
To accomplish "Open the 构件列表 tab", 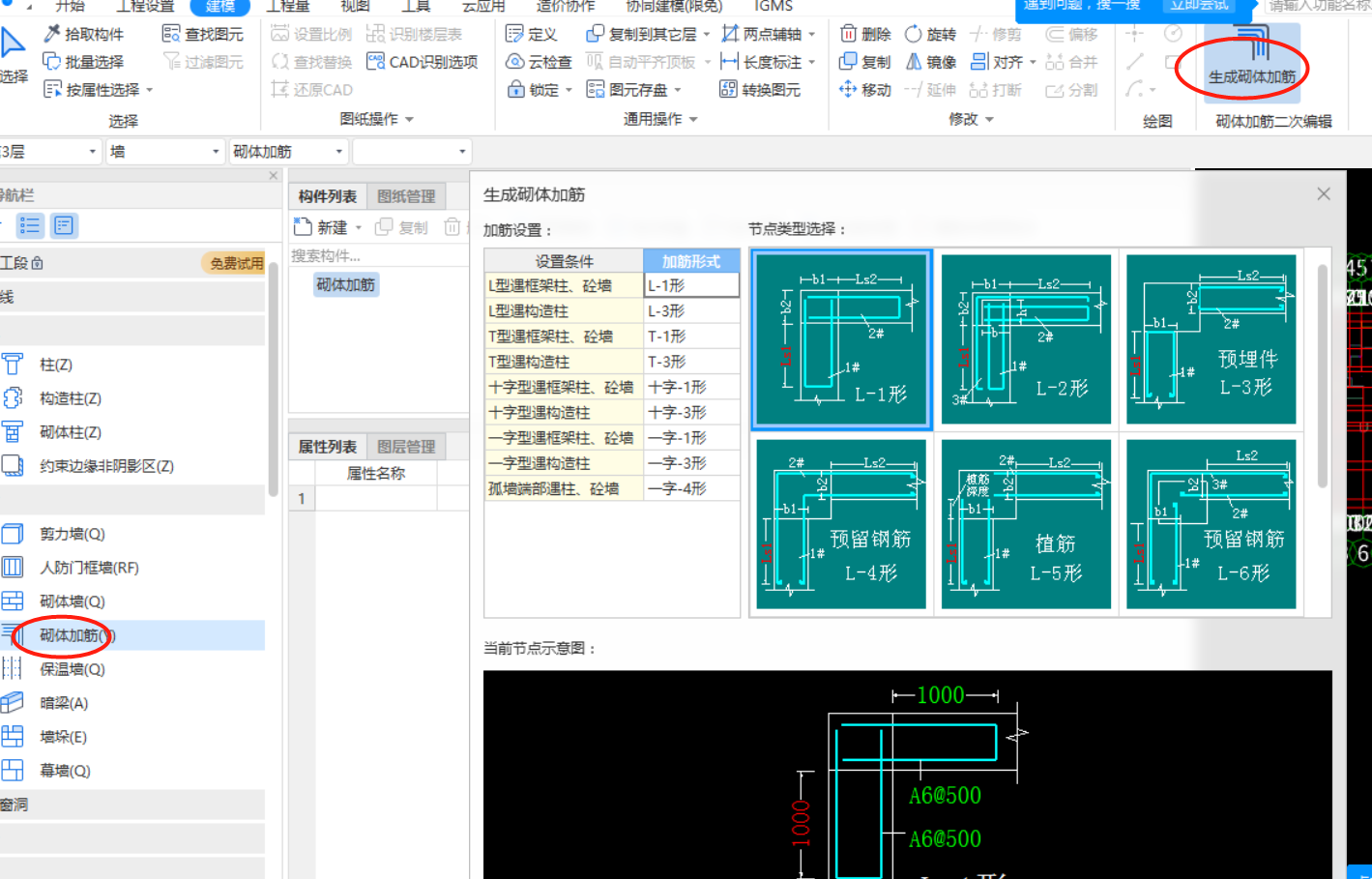I will coord(328,196).
